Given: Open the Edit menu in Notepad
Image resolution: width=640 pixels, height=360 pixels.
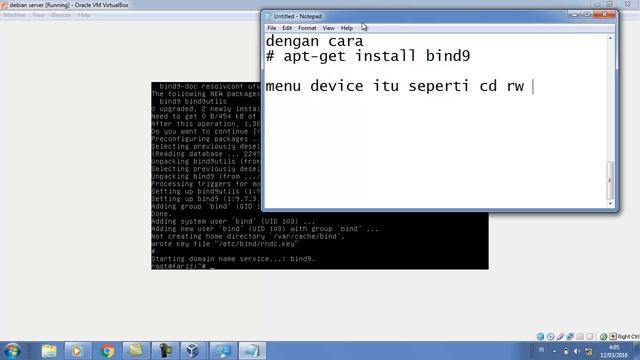Looking at the screenshot, I should [x=287, y=28].
